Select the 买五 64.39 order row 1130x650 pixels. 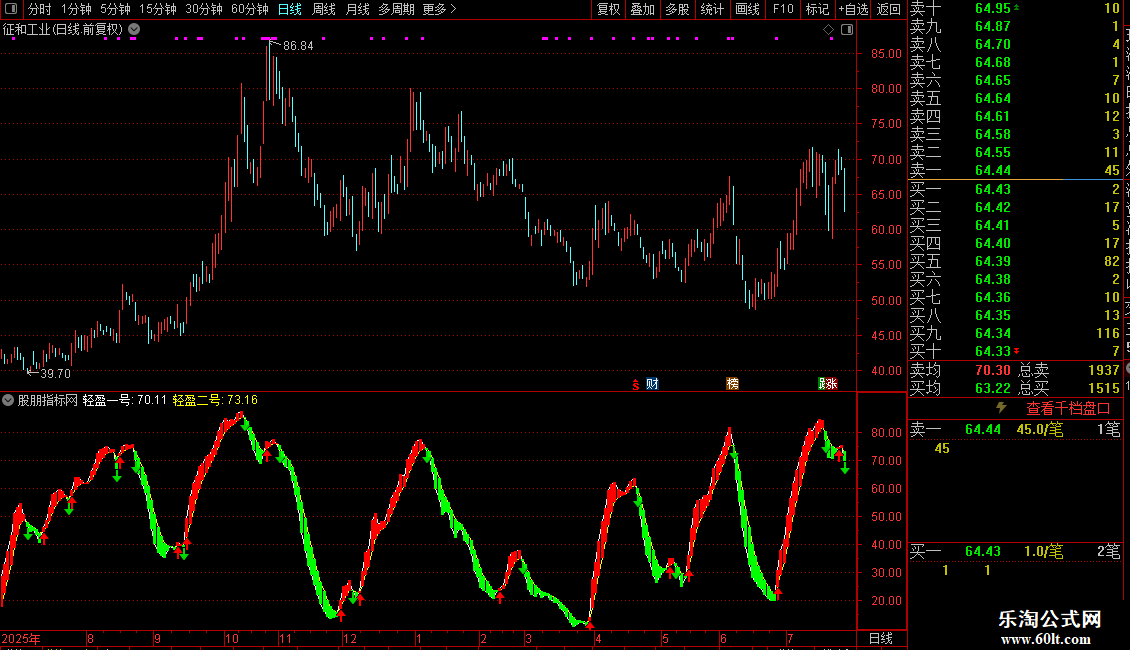coord(1015,262)
